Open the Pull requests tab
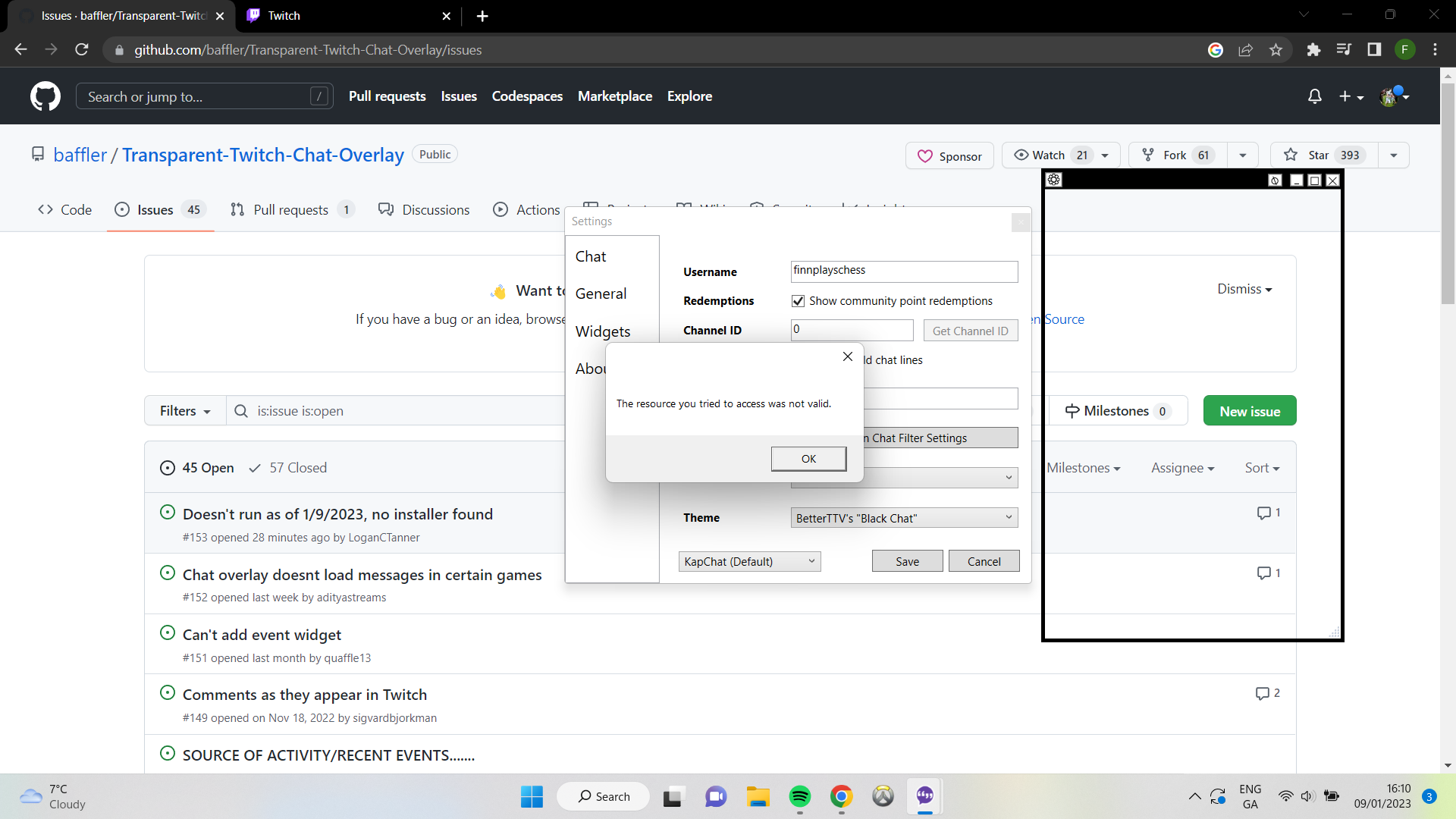The image size is (1456, 819). (x=290, y=209)
